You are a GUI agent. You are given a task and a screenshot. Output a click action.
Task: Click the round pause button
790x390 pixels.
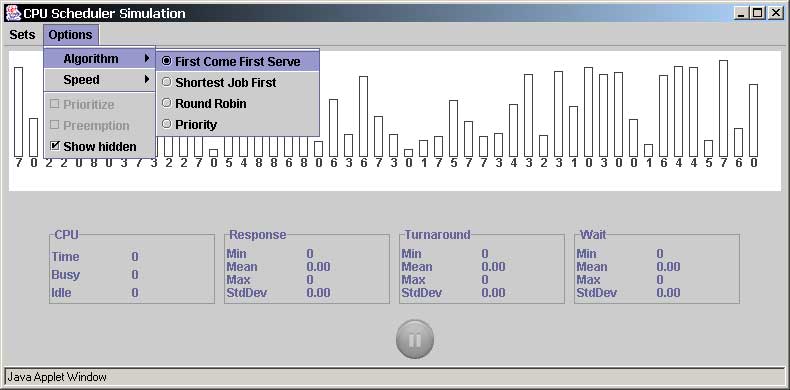click(415, 340)
